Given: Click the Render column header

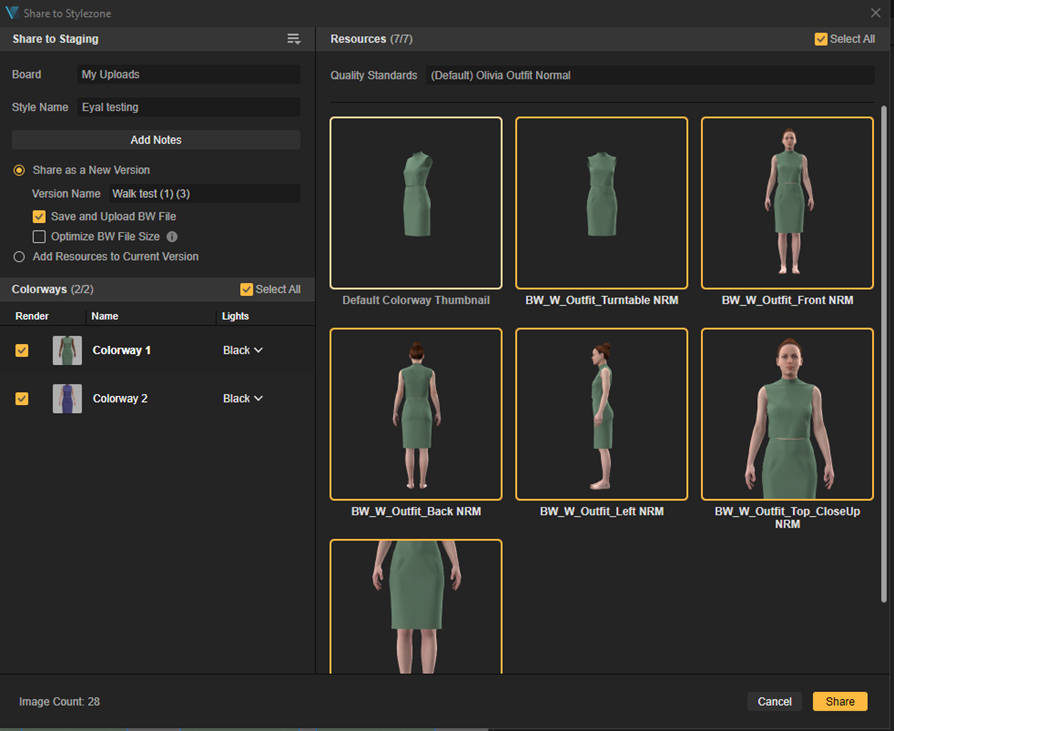Looking at the screenshot, I should 32,316.
